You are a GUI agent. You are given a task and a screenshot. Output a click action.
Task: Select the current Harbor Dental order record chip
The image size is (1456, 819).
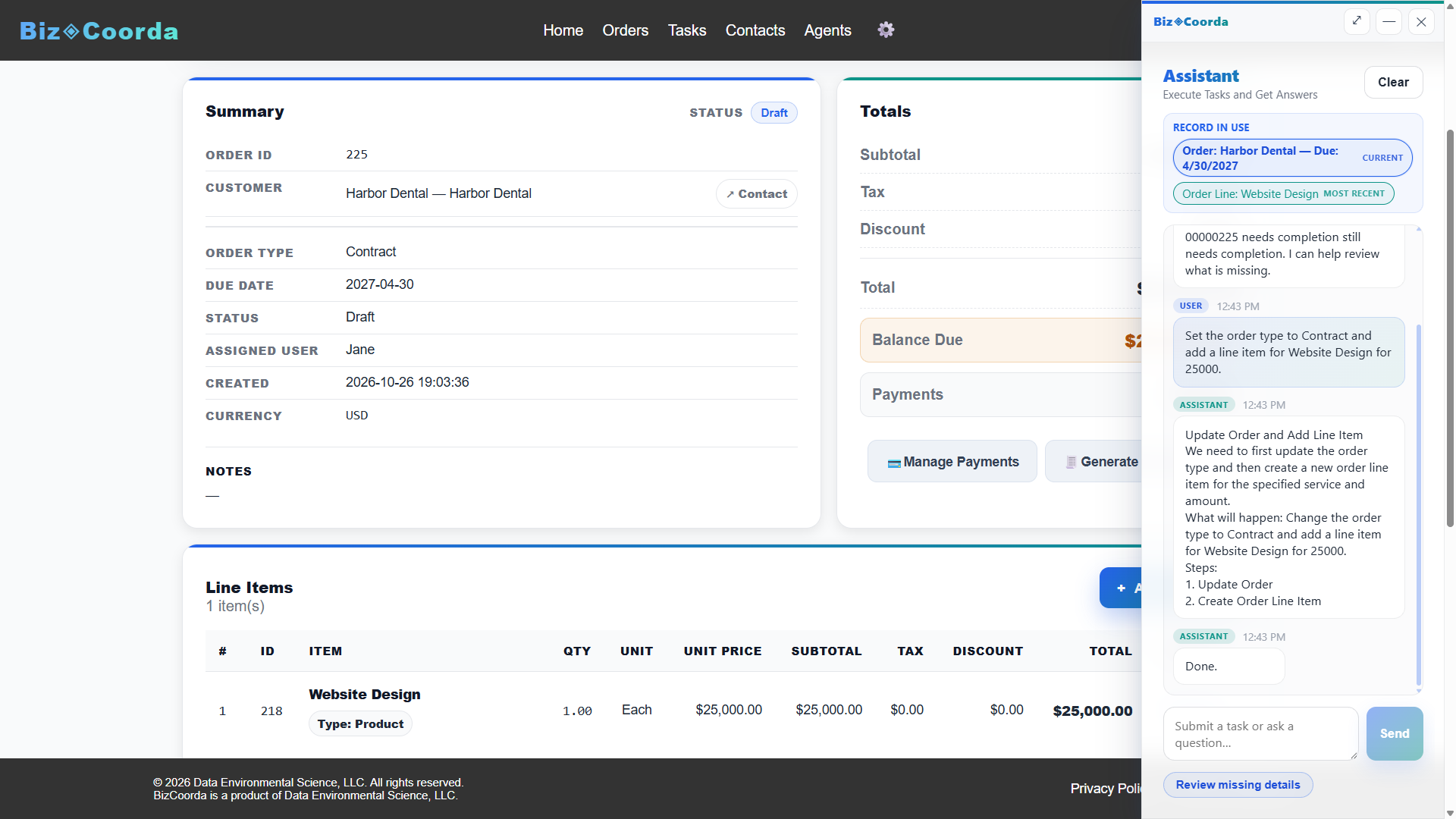(x=1292, y=158)
